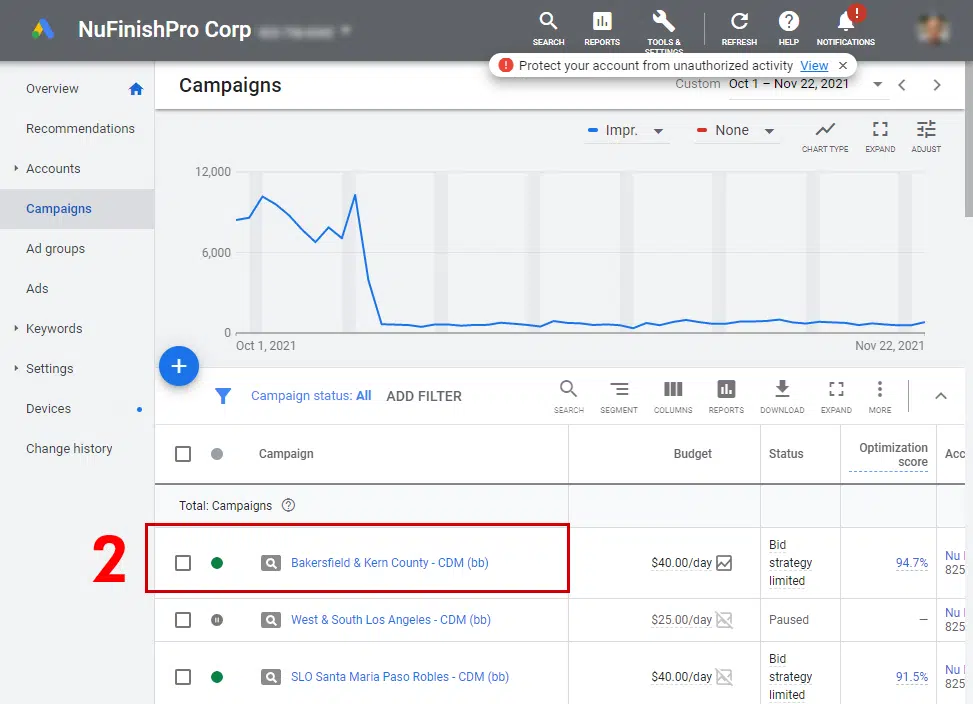Viewport: 973px width, 704px height.
Task: Open the Help menu
Action: point(788,29)
